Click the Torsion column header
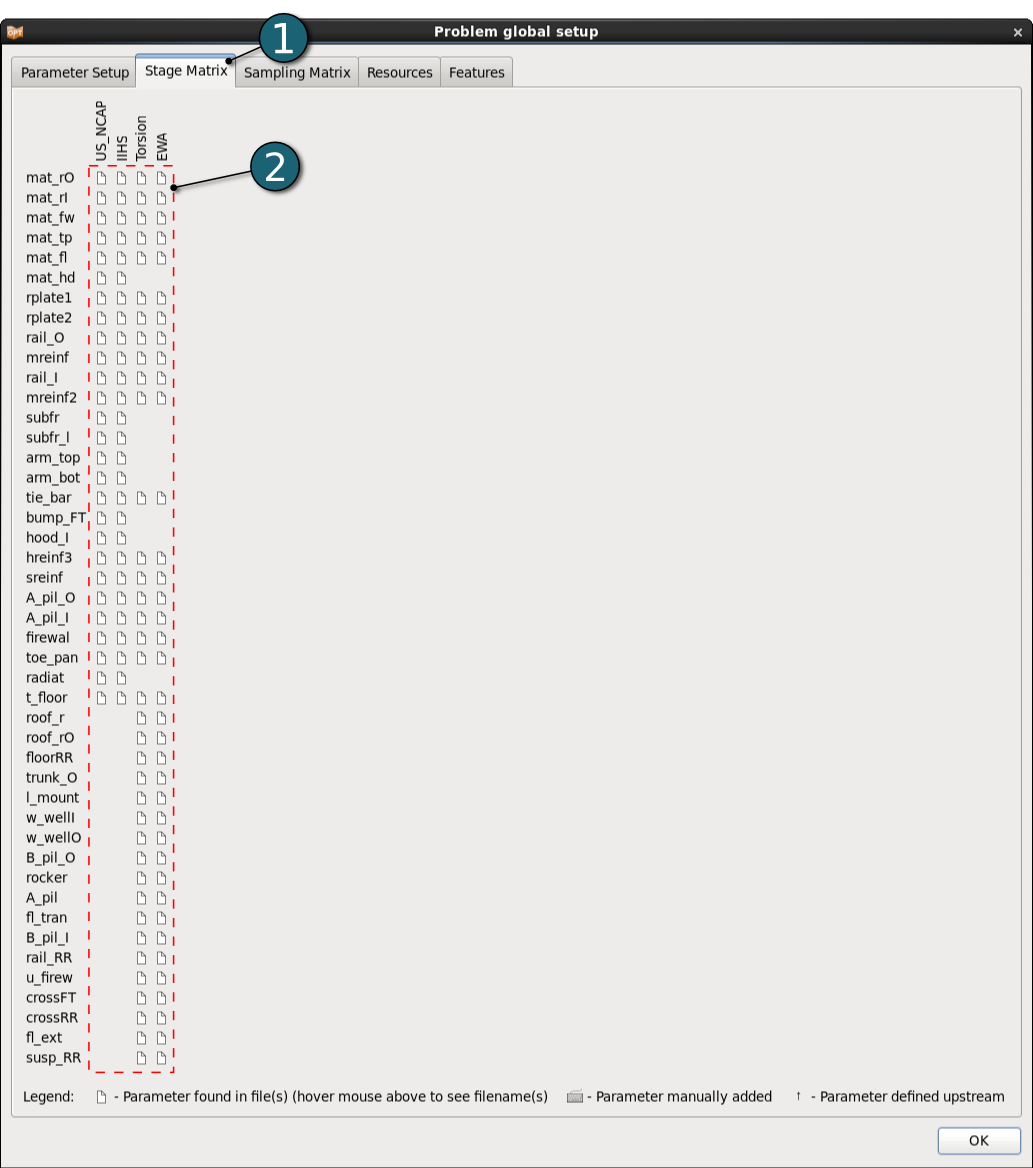 [142, 139]
